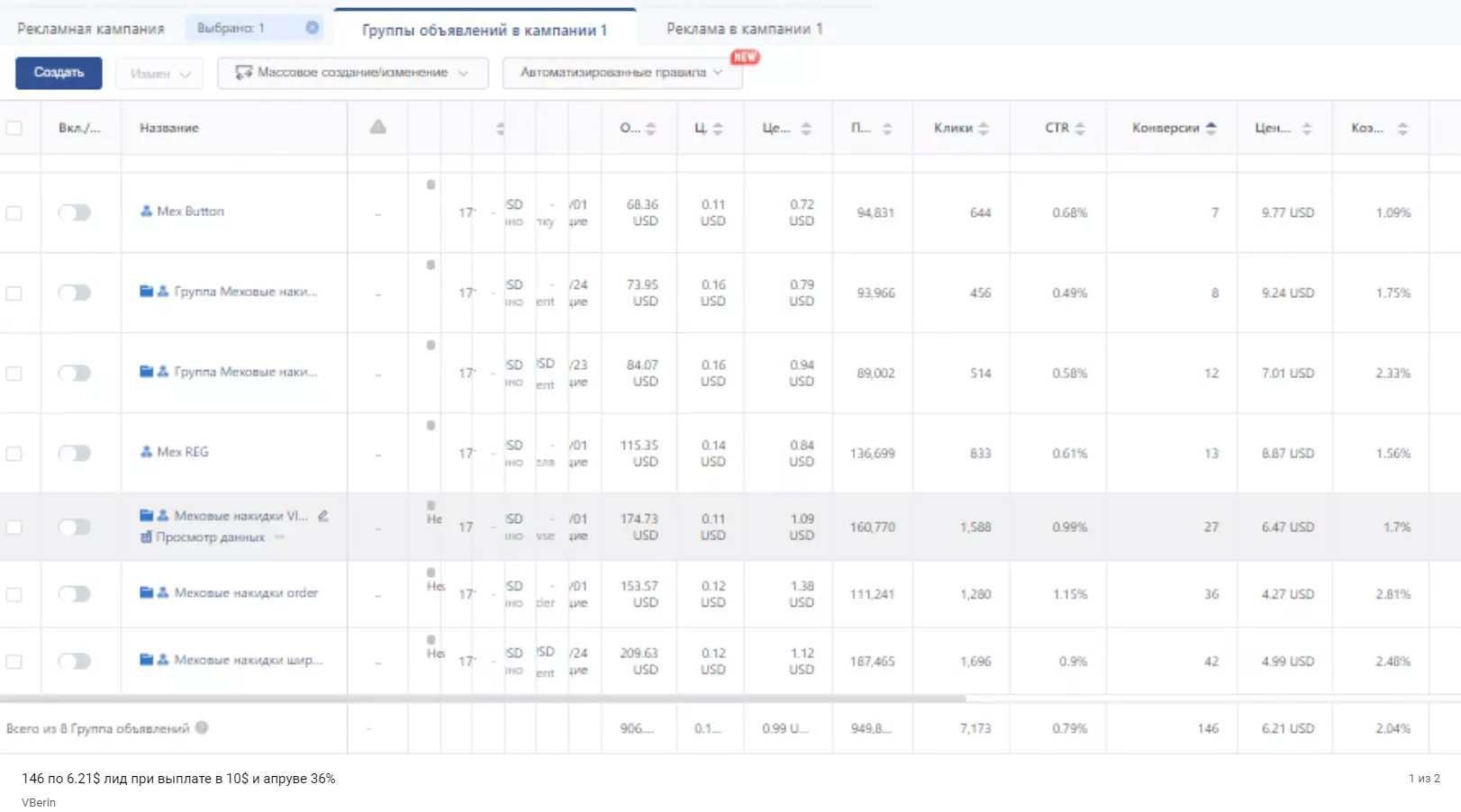1461x812 pixels.
Task: Toggle Меховые накидки VI... ad group switch
Action: point(75,527)
